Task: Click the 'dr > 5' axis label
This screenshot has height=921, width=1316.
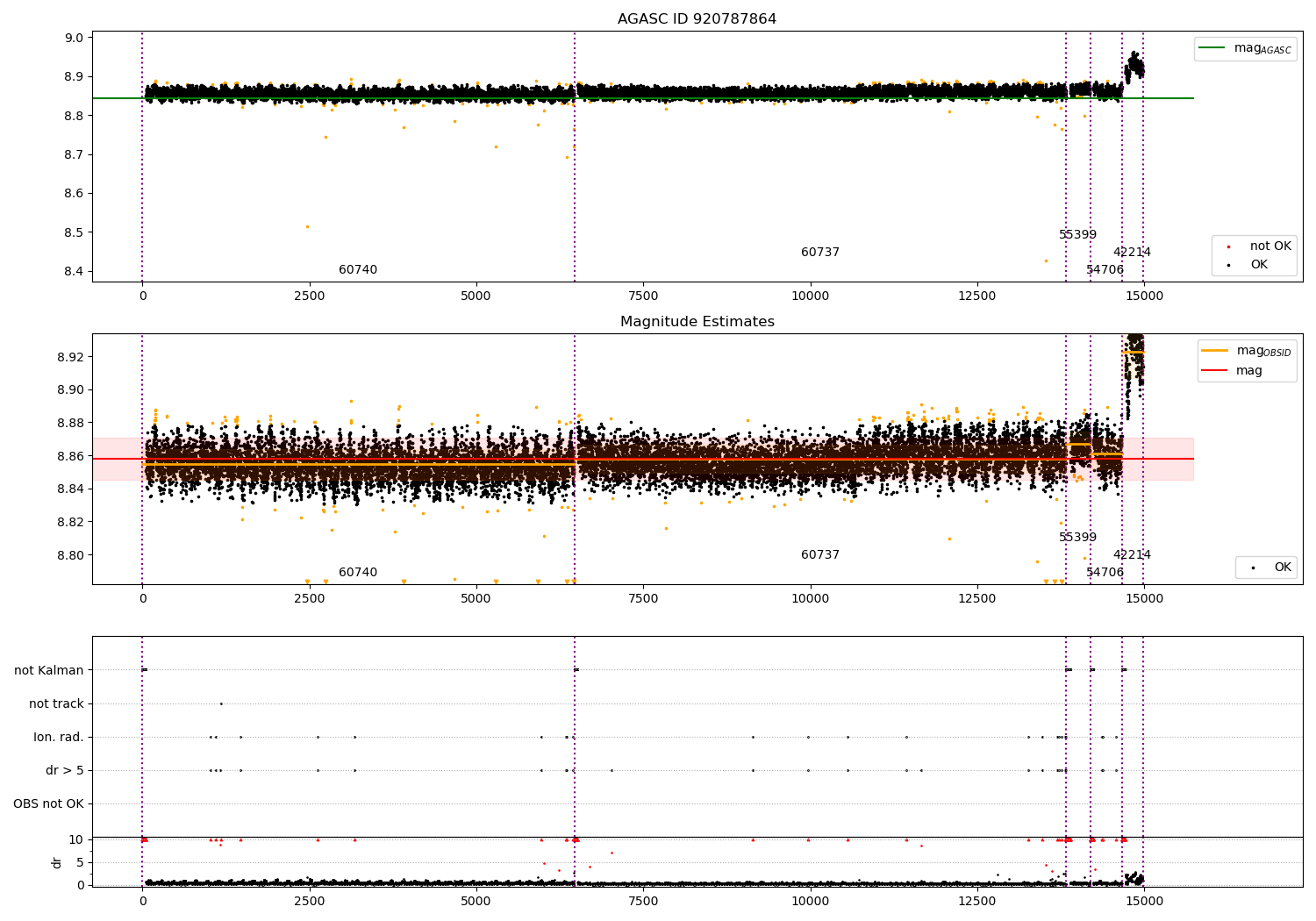Action: click(x=65, y=770)
